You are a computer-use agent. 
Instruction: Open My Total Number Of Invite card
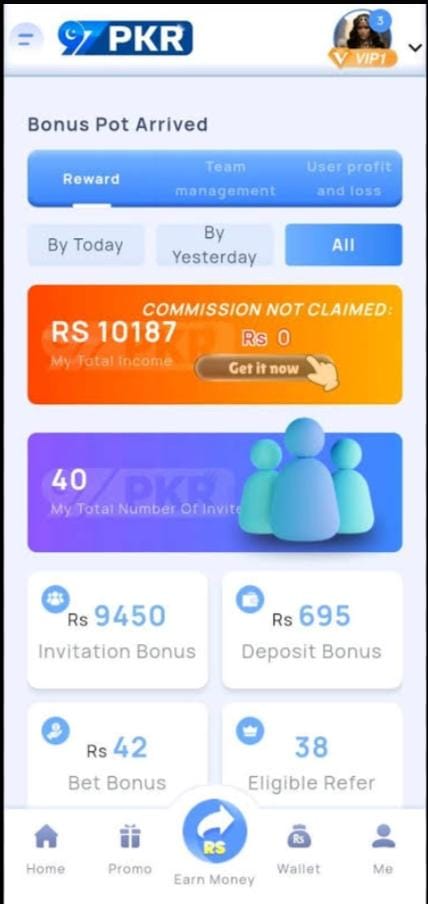215,492
